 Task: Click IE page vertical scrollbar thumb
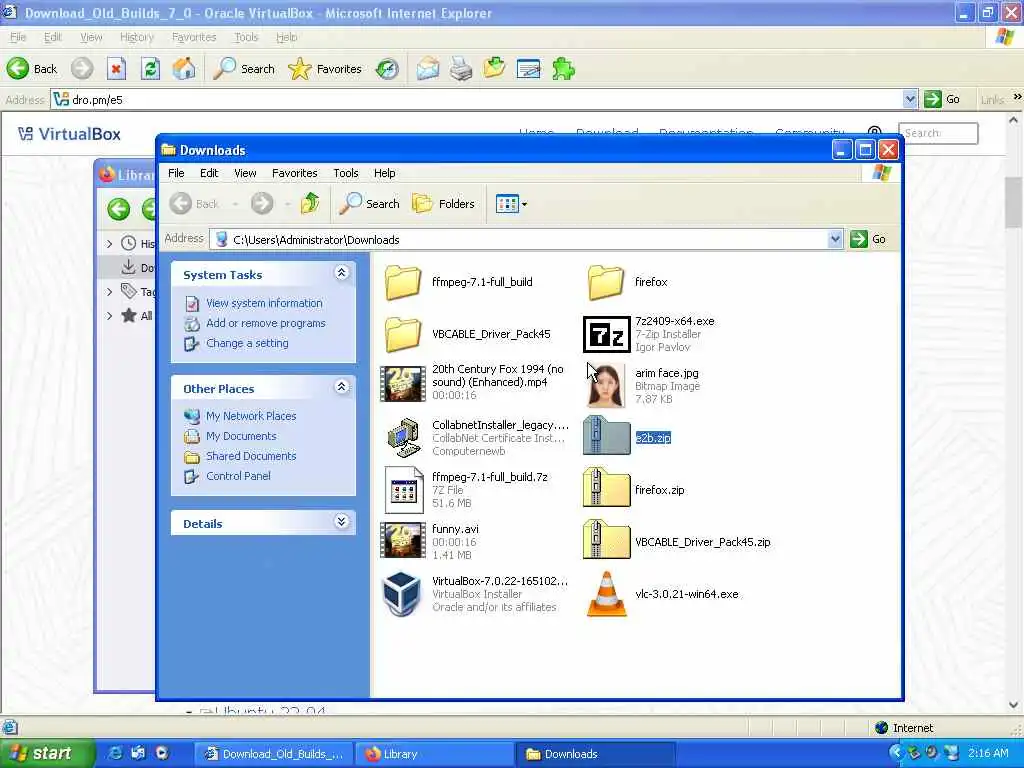click(1014, 203)
